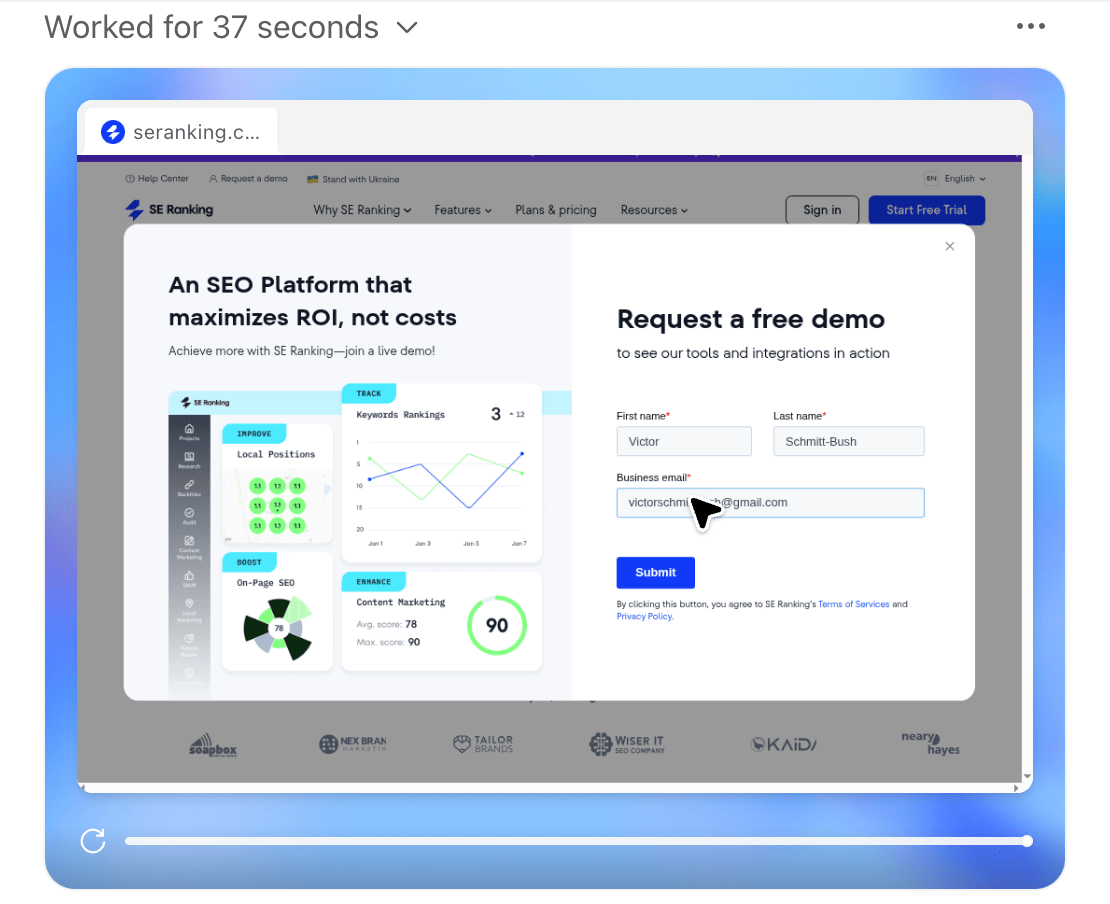This screenshot has width=1110, height=904.
Task: Click the TRACK label tag
Action: (x=369, y=394)
